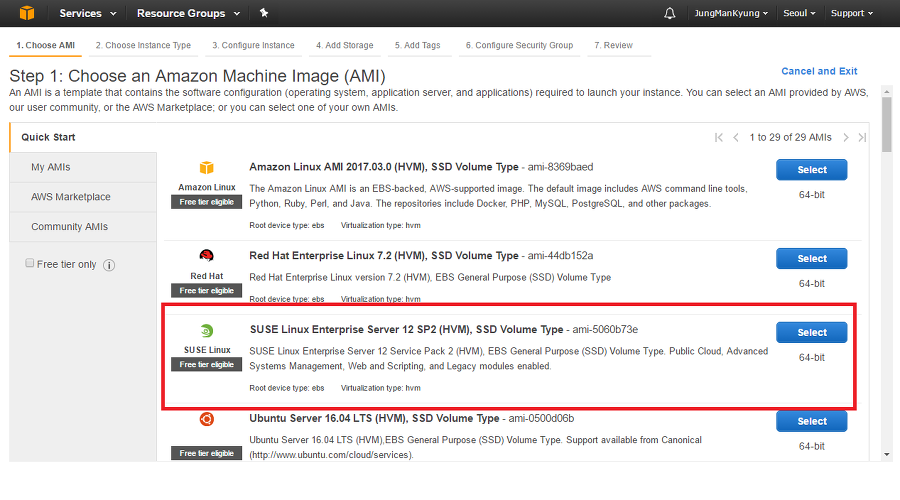
Task: Enable the Free tier only checkbox
Action: point(30,264)
